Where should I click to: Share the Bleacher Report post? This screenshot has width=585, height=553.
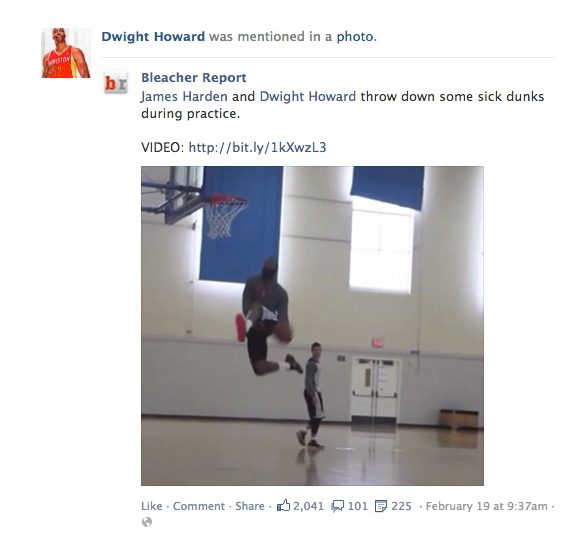point(250,506)
